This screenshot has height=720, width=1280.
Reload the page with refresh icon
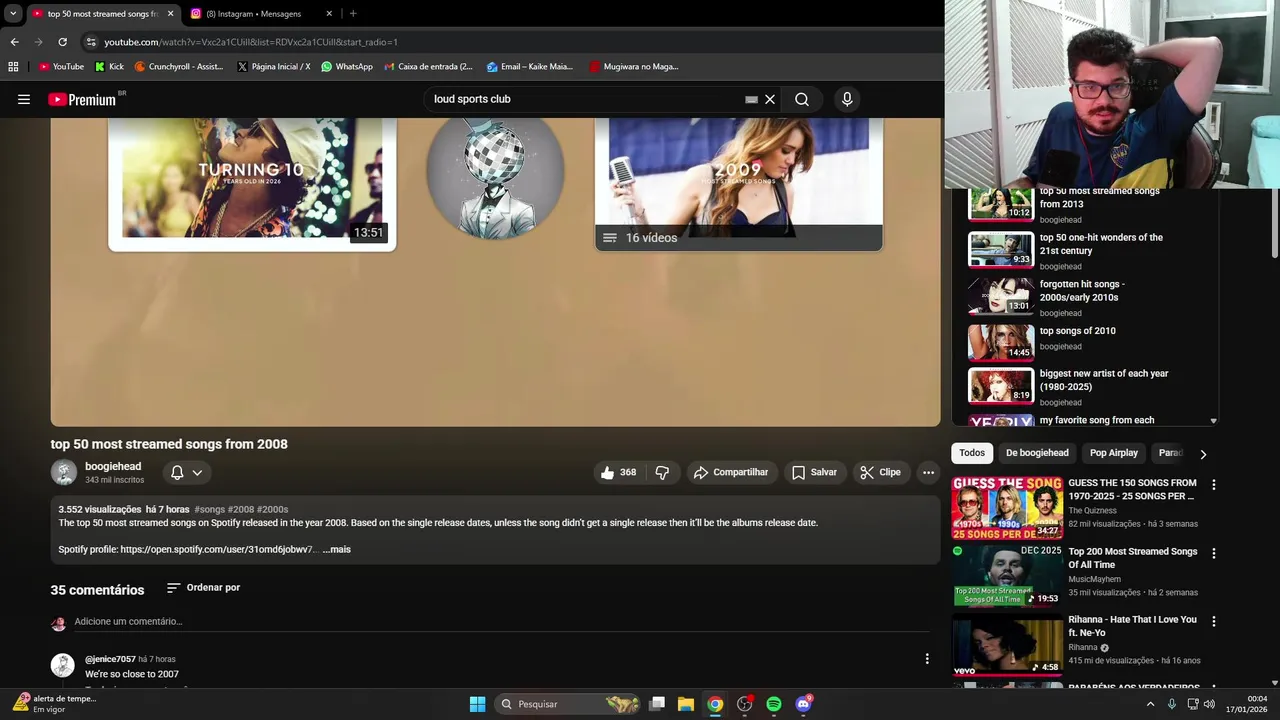[62, 42]
